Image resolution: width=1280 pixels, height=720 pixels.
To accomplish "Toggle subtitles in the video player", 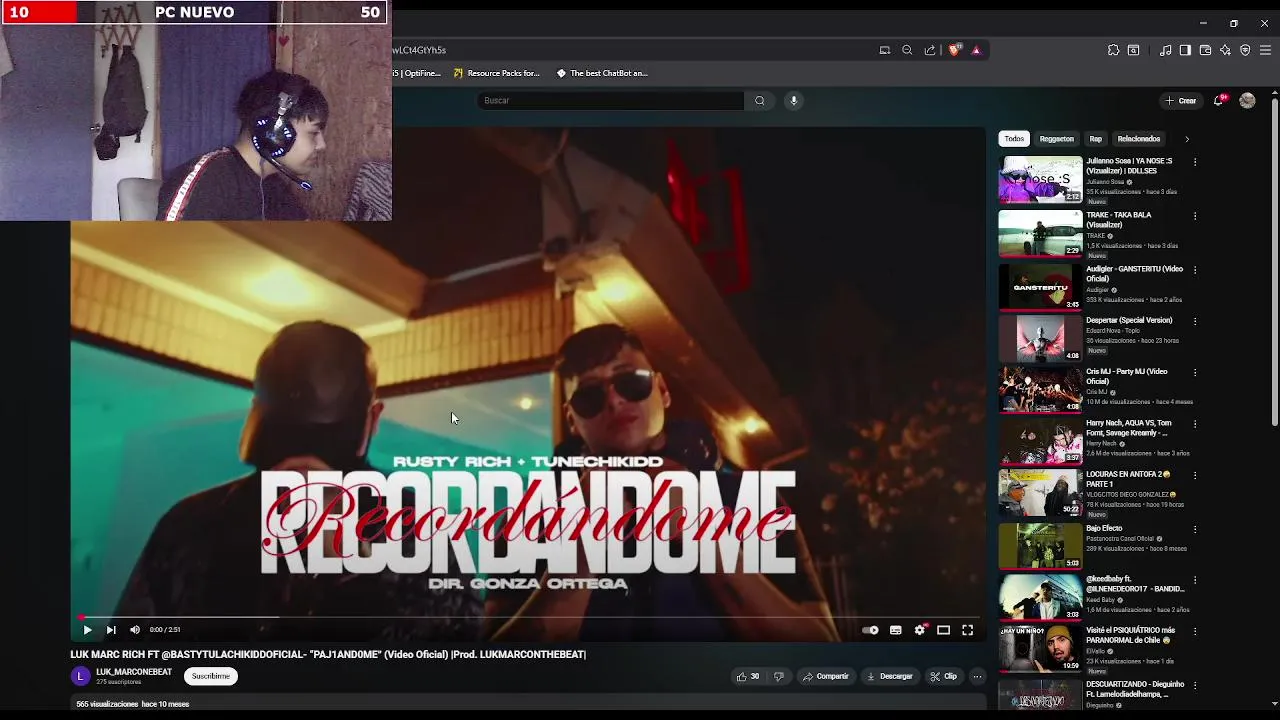I will (x=895, y=630).
